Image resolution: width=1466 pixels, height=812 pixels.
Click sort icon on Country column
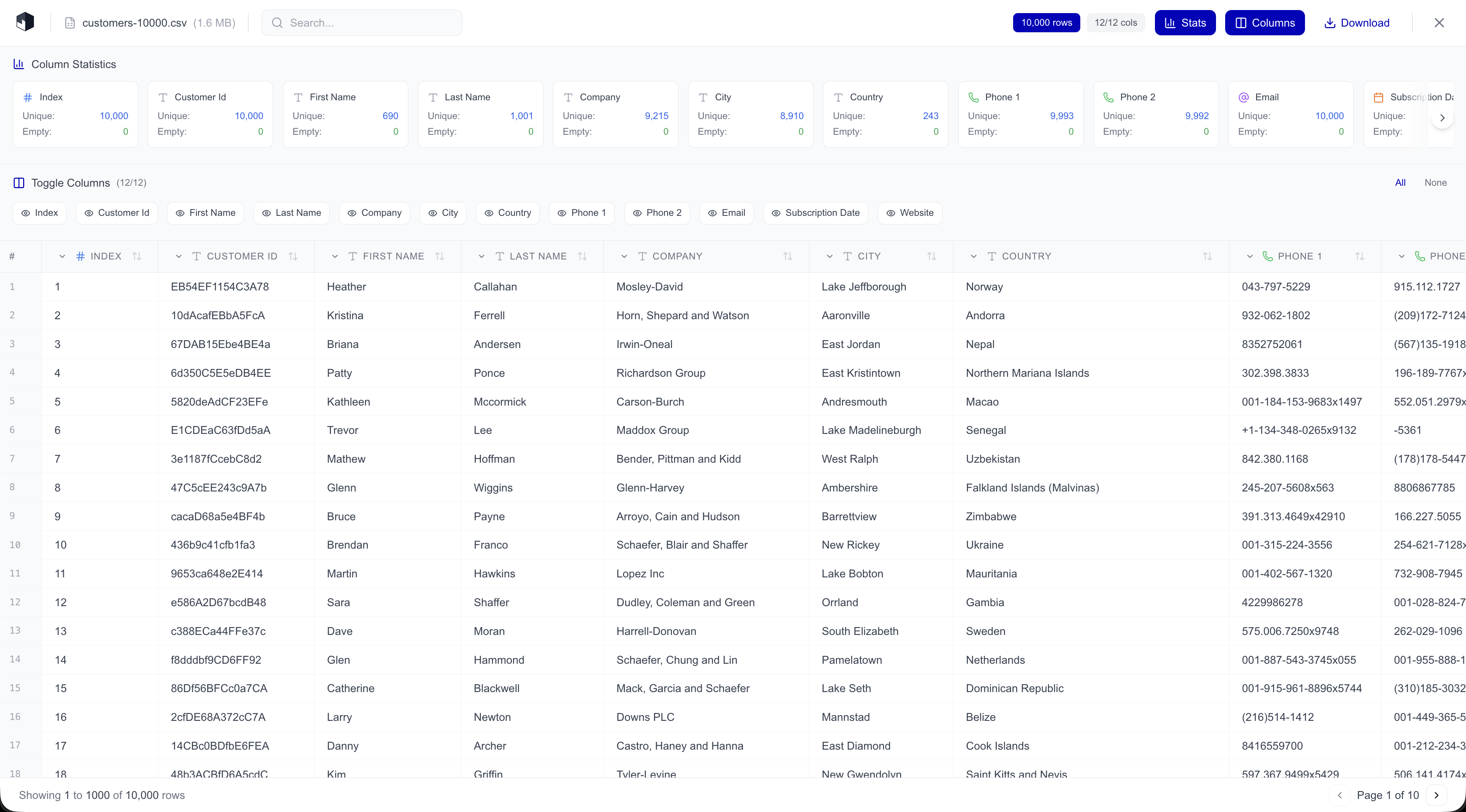pyautogui.click(x=1207, y=256)
